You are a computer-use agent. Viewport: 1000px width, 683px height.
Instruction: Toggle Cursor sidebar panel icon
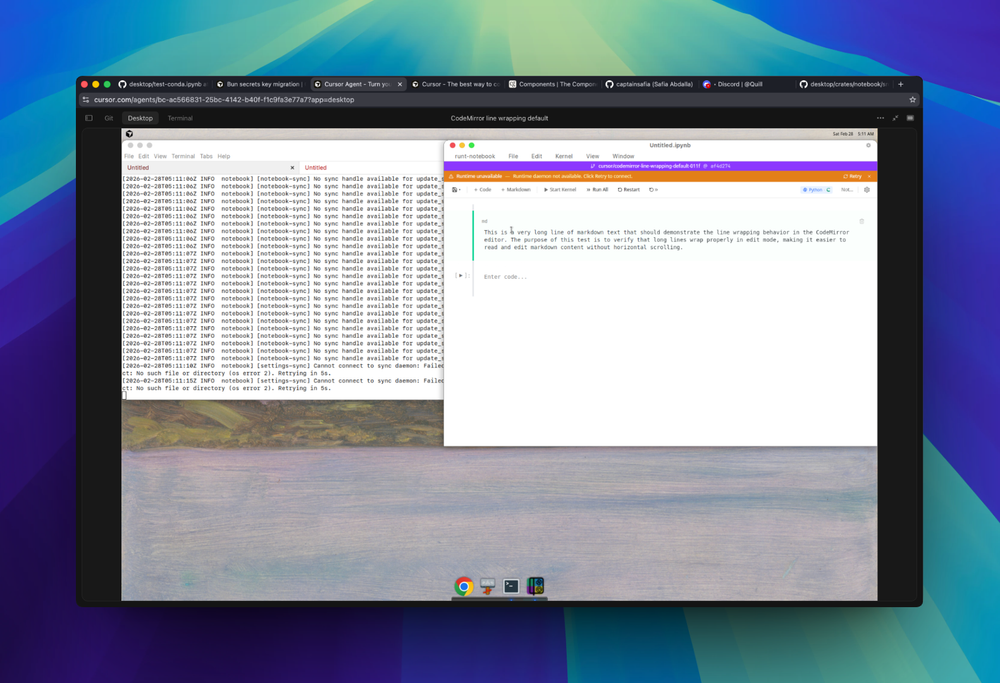click(89, 118)
